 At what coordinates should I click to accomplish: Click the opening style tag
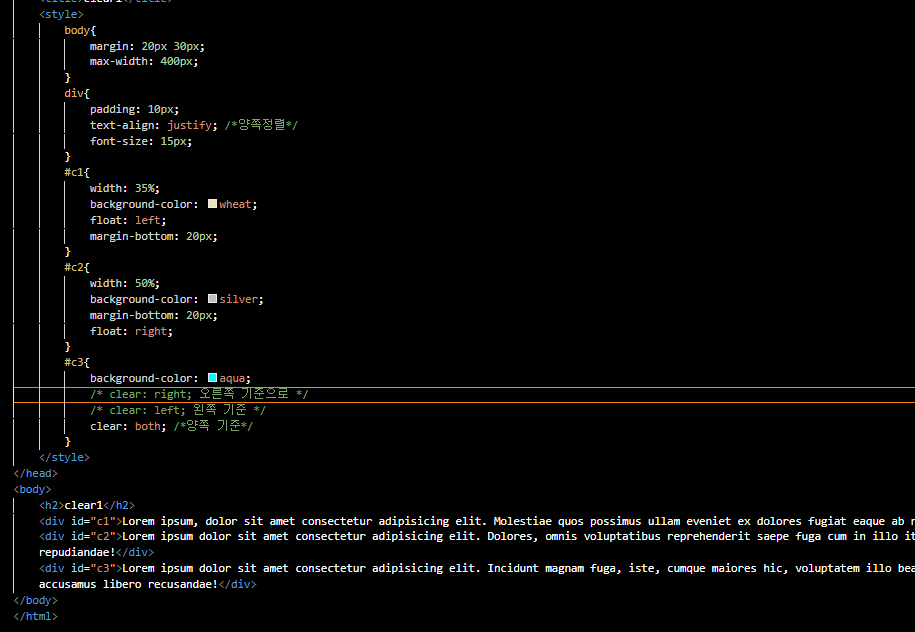[x=61, y=14]
